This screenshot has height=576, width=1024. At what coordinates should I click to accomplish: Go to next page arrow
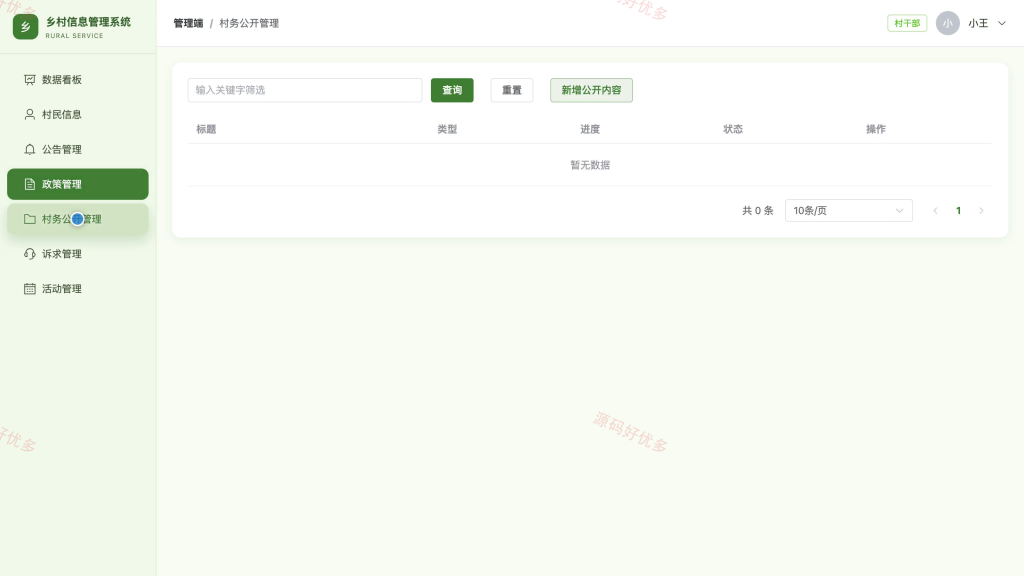pyautogui.click(x=981, y=210)
